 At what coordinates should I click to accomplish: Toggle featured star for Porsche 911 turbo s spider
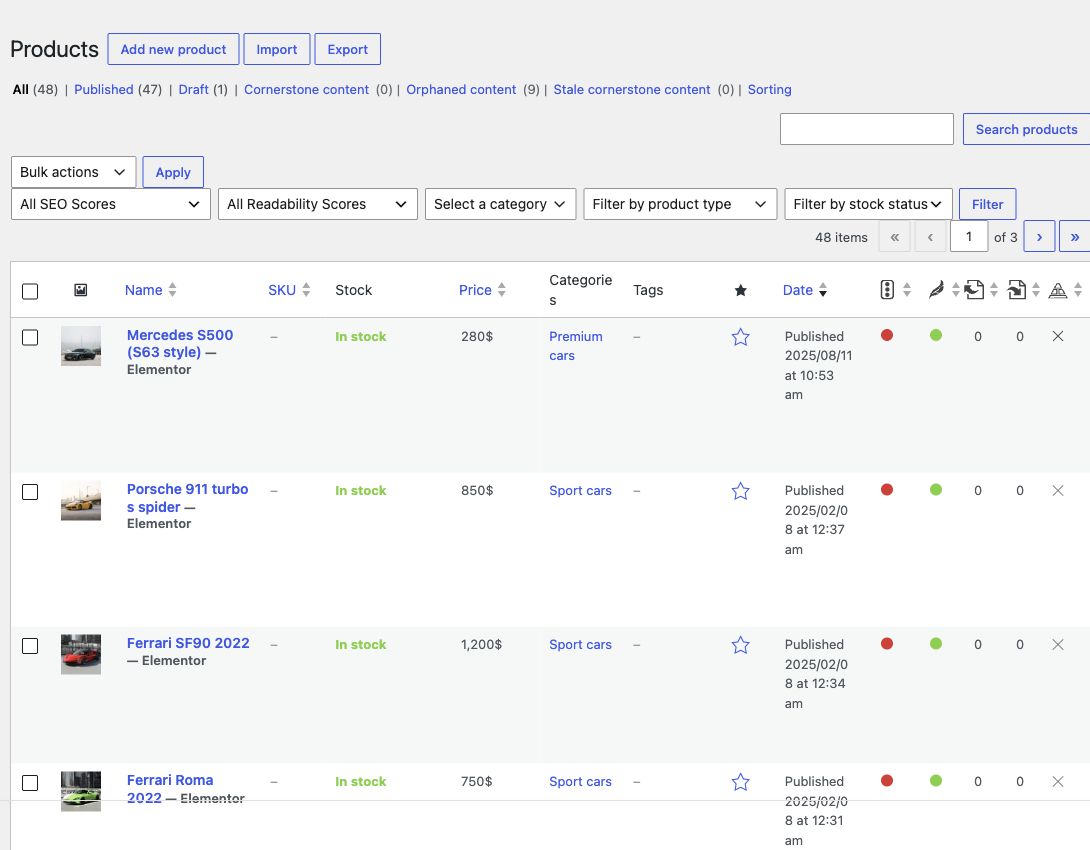[740, 491]
